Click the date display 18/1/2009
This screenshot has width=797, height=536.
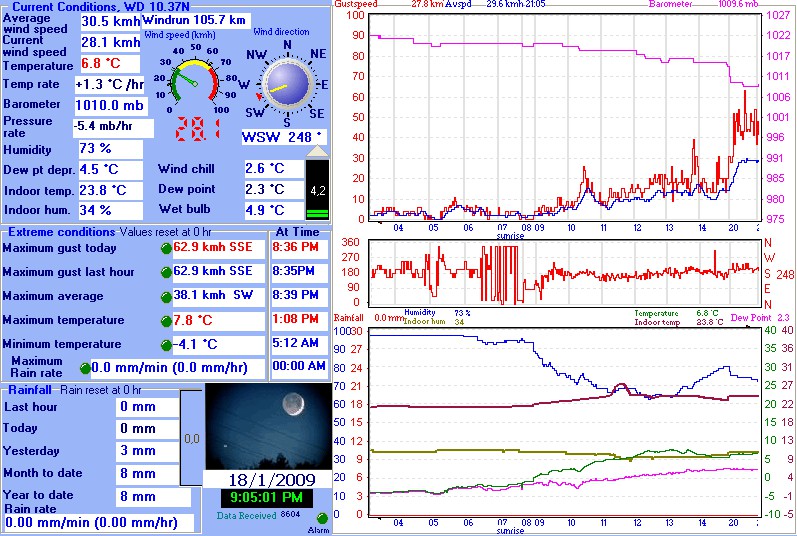tap(267, 480)
